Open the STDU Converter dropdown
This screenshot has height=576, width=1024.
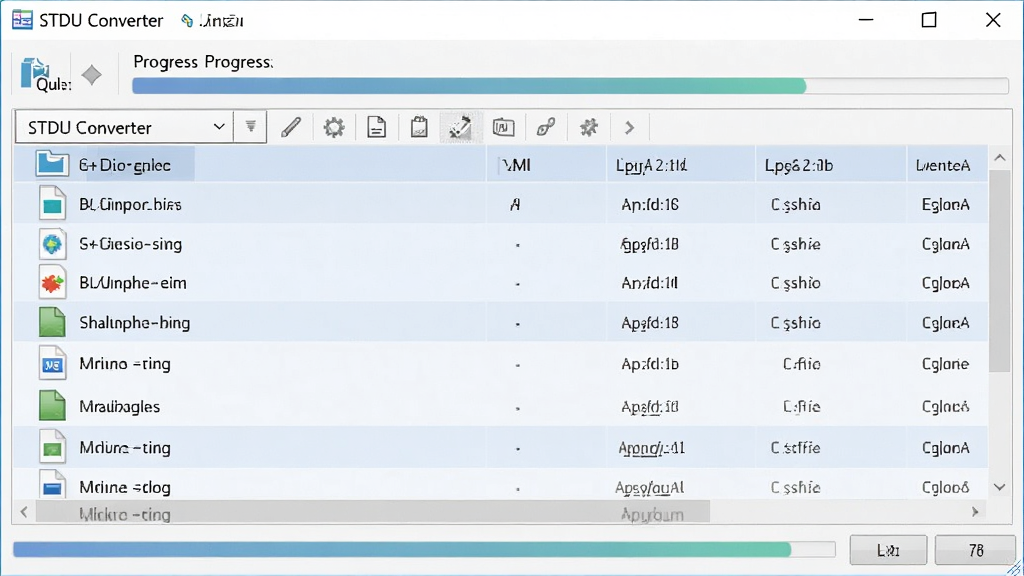pyautogui.click(x=125, y=127)
